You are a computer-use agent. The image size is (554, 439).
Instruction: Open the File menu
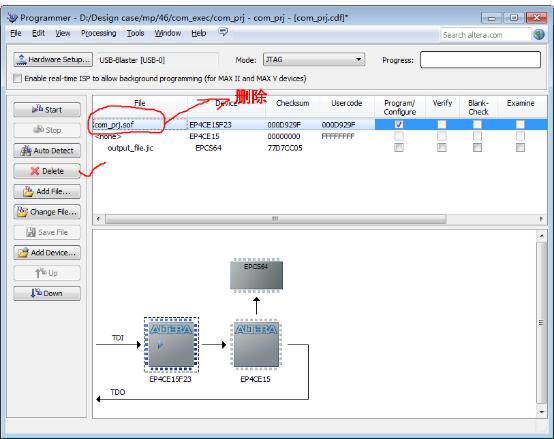point(16,33)
